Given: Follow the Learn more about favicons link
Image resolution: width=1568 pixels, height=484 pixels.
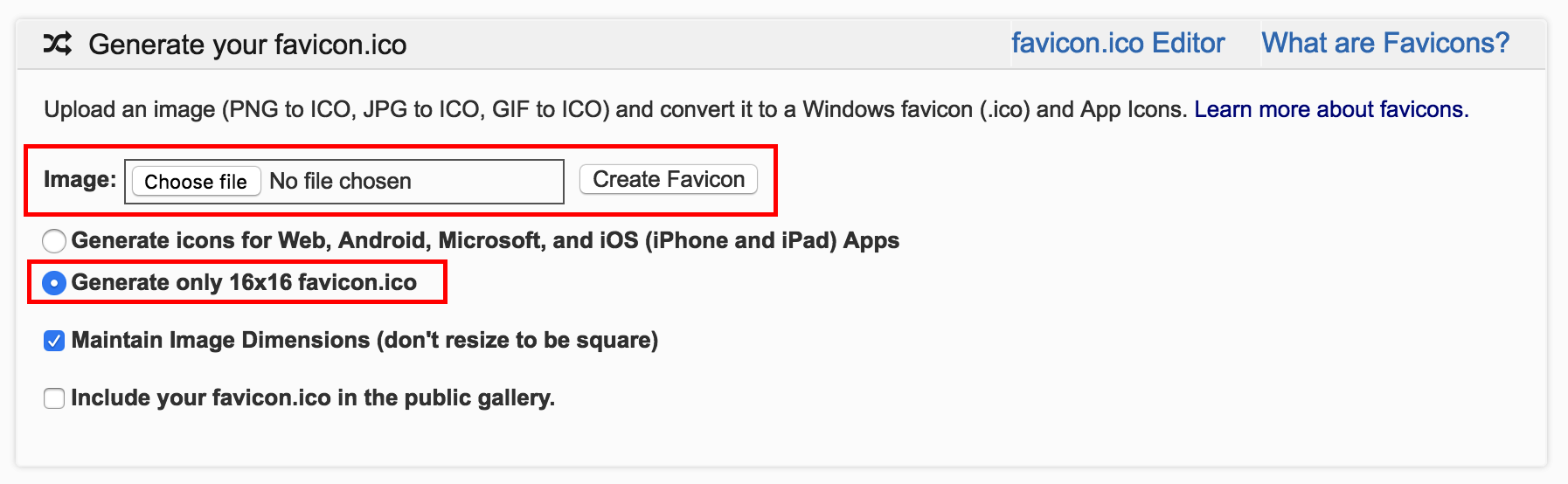Looking at the screenshot, I should point(1331,109).
